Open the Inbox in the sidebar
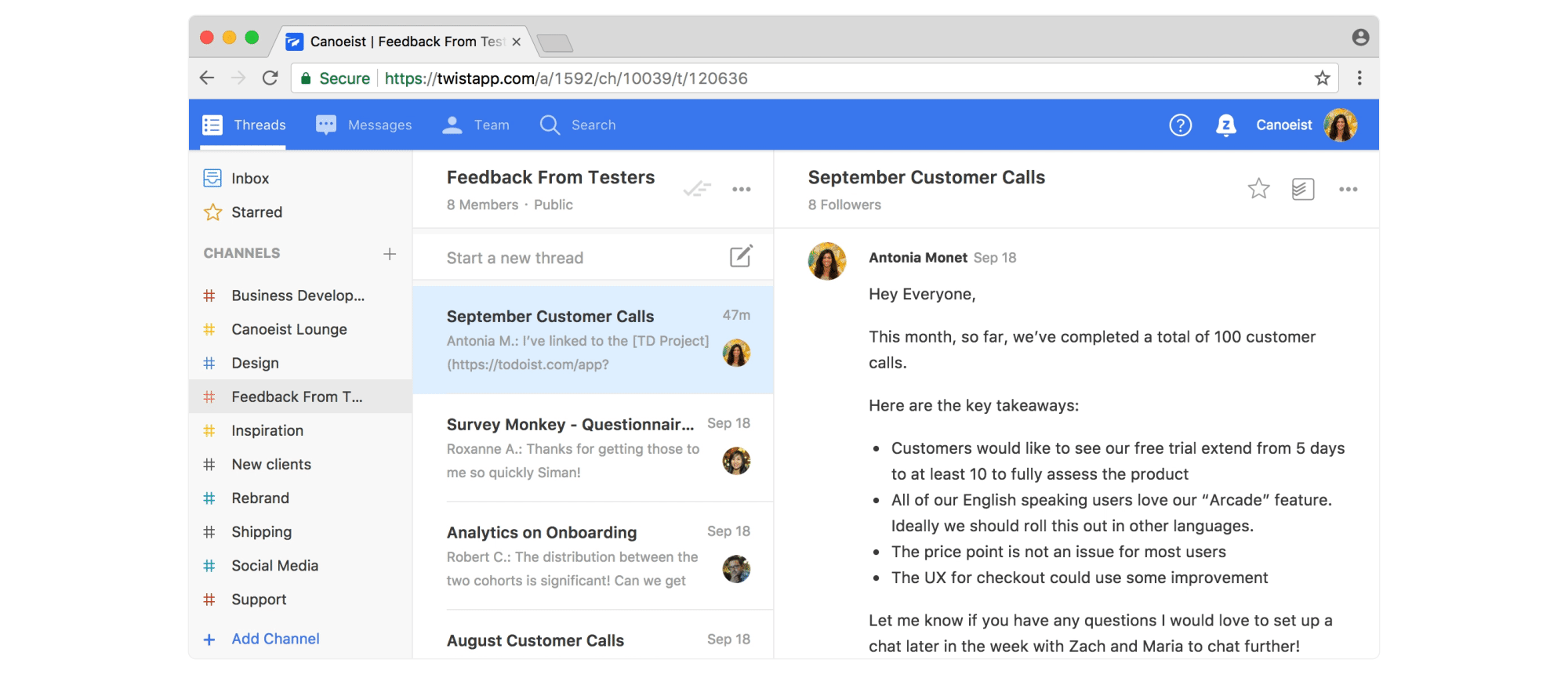 (249, 179)
